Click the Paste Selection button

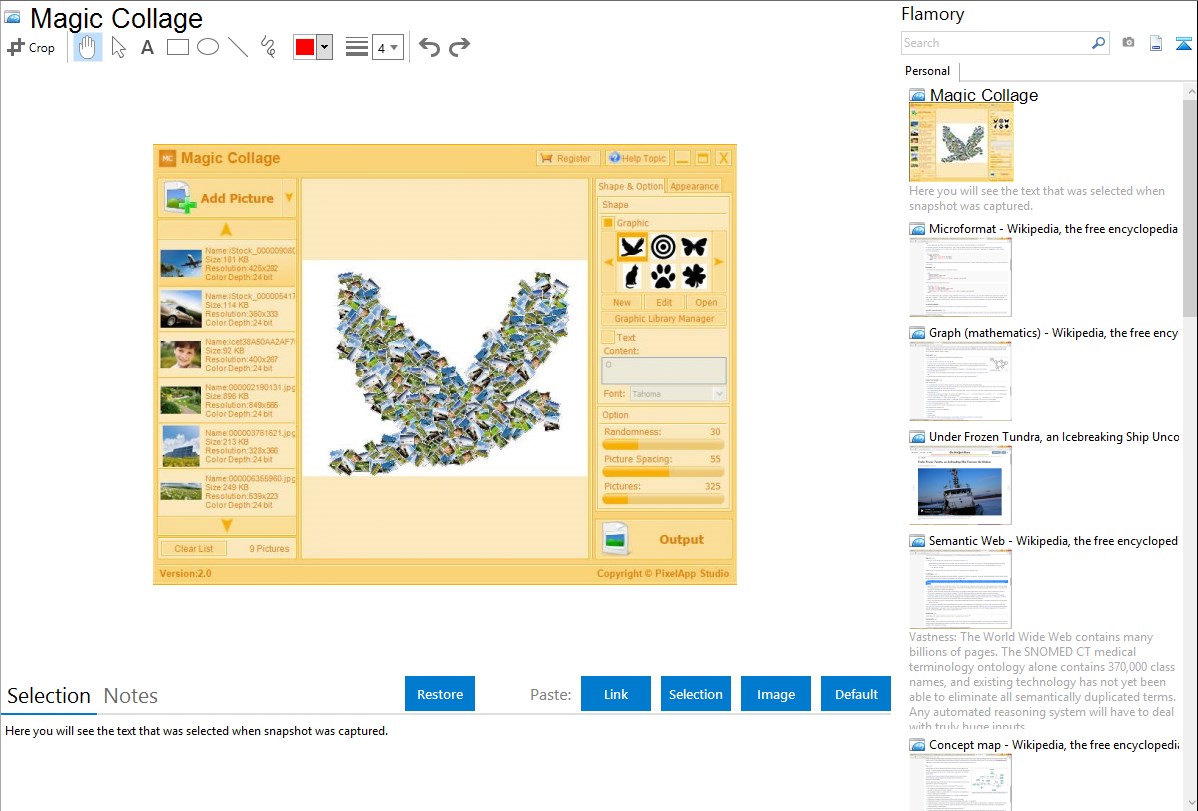696,694
